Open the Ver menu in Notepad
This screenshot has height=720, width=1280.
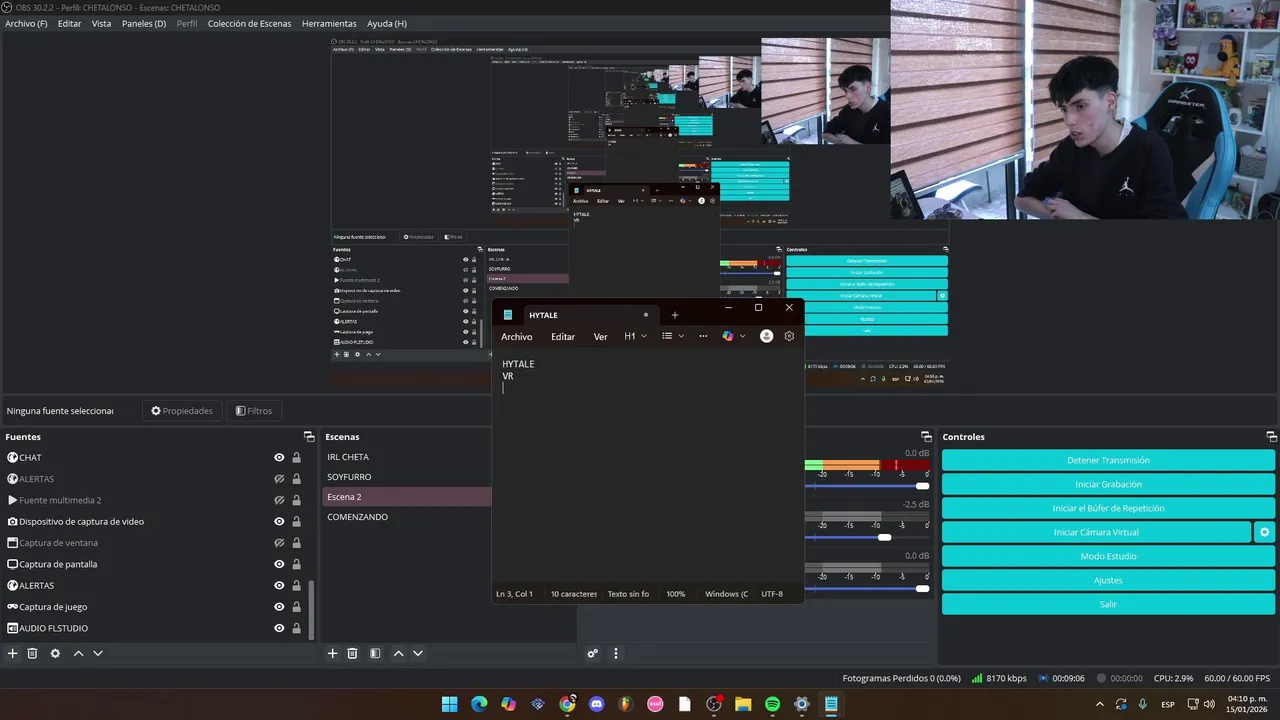pos(600,337)
